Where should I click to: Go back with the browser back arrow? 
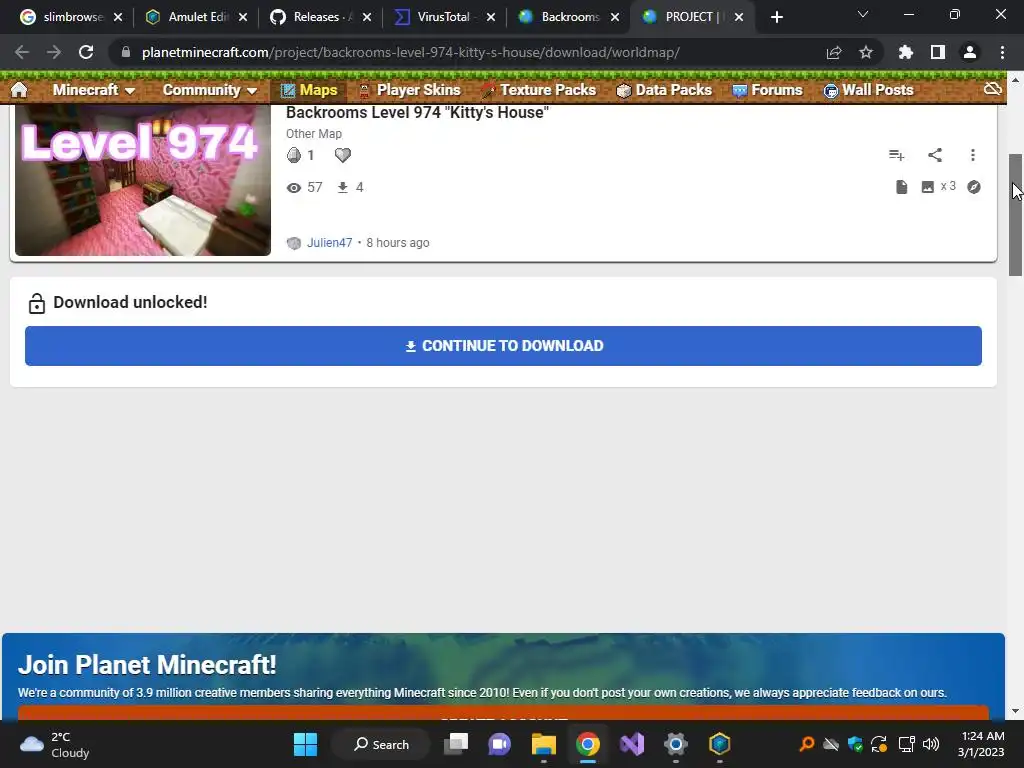point(22,52)
